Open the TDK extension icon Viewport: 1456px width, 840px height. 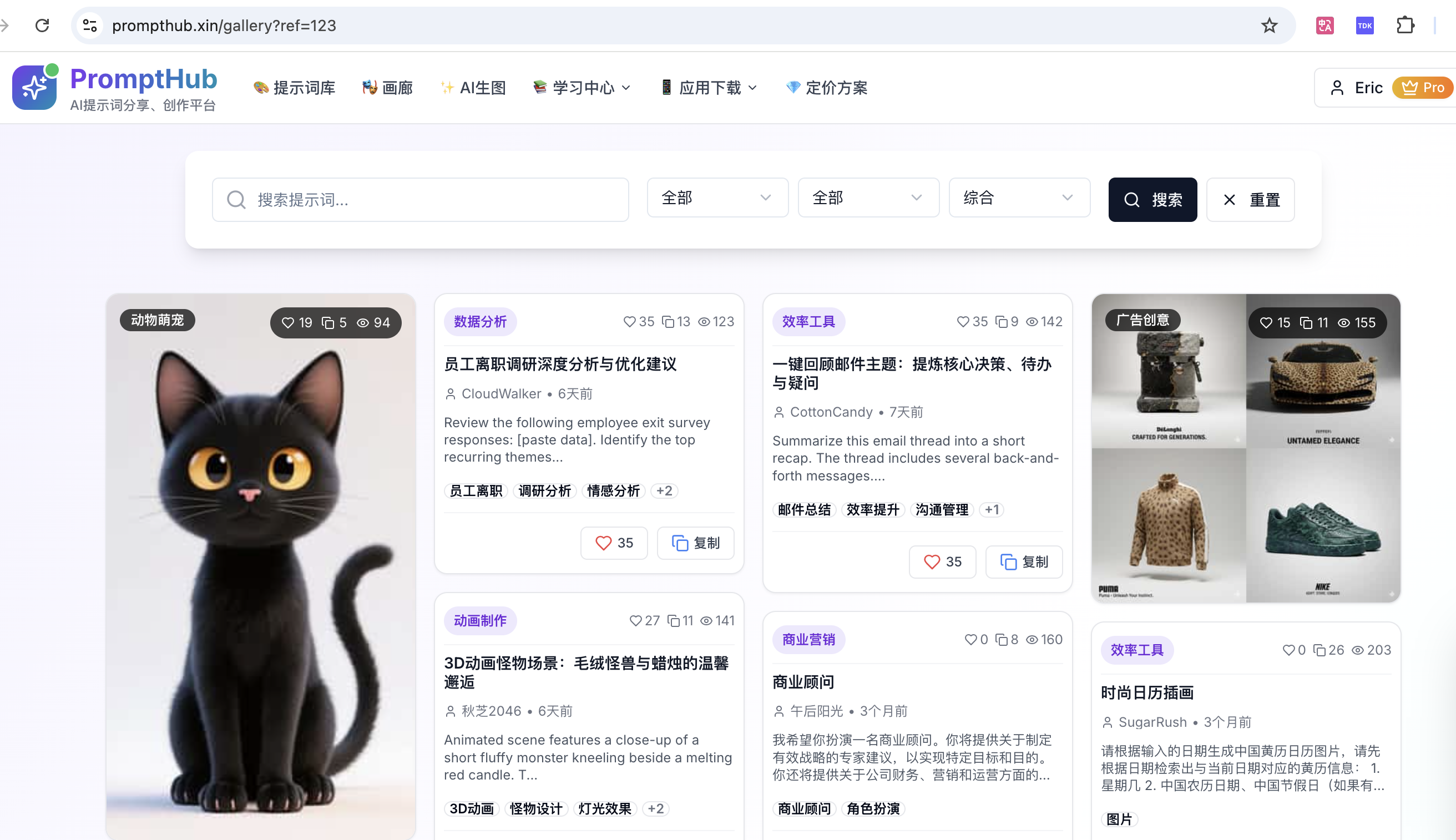coord(1364,26)
